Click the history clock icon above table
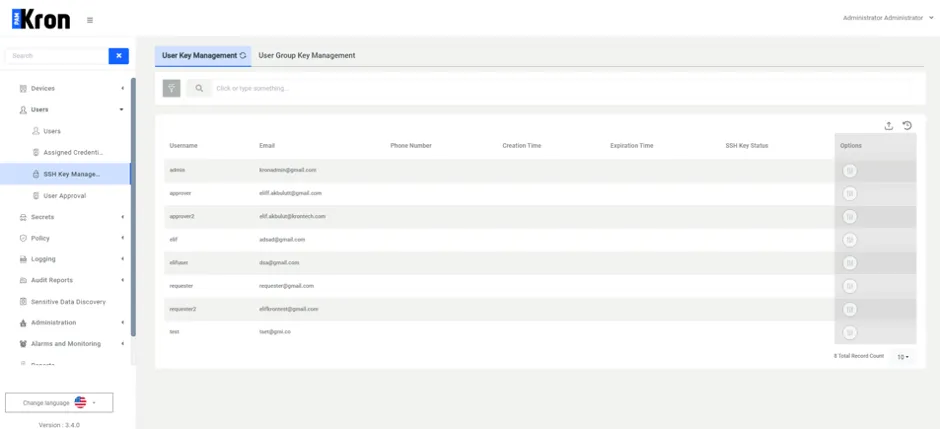Screen dimensions: 940x430 [907, 125]
